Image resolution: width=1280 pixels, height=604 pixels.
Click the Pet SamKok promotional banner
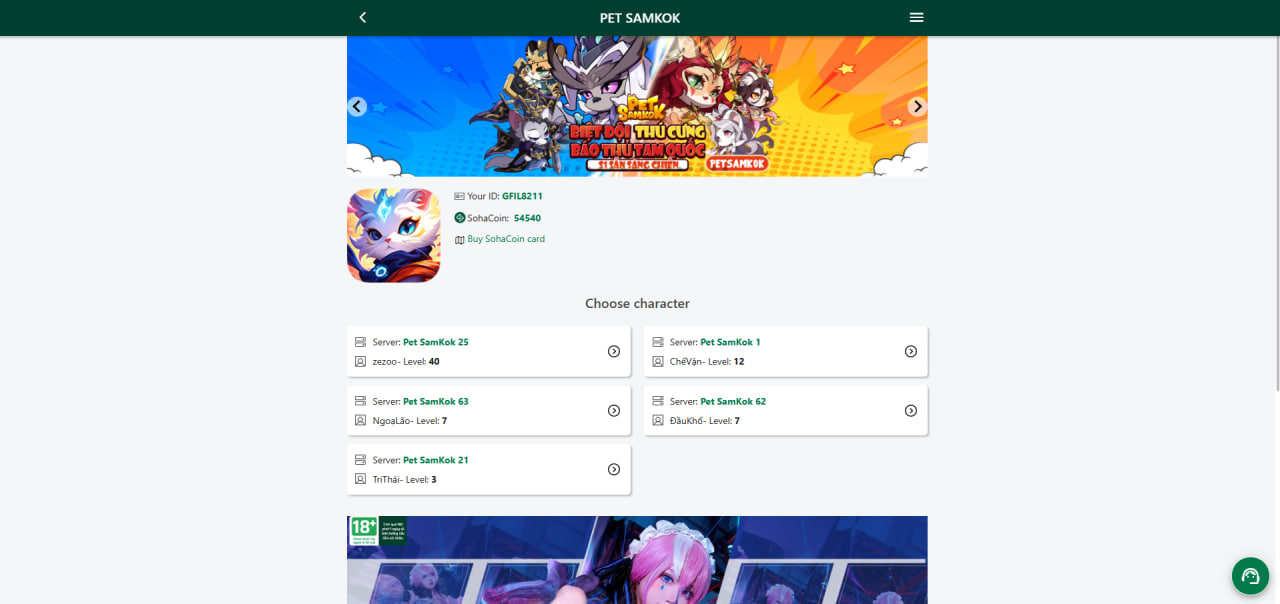[637, 107]
